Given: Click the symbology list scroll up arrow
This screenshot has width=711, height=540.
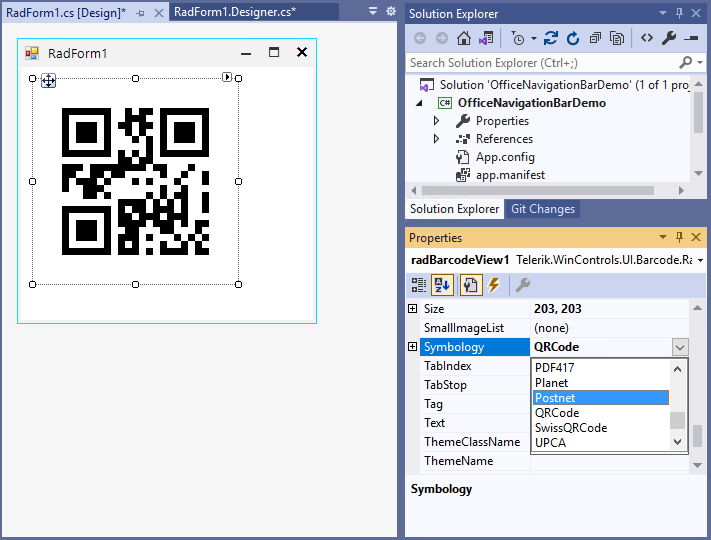Looking at the screenshot, I should [x=677, y=369].
